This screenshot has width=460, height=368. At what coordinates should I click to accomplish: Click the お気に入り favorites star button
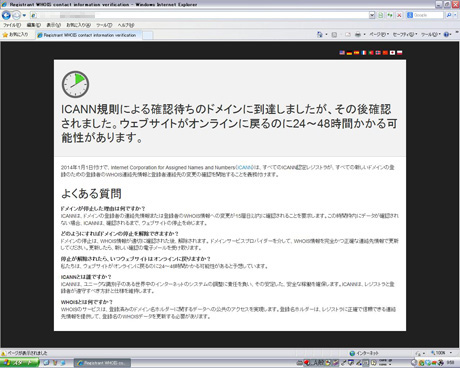[16, 35]
